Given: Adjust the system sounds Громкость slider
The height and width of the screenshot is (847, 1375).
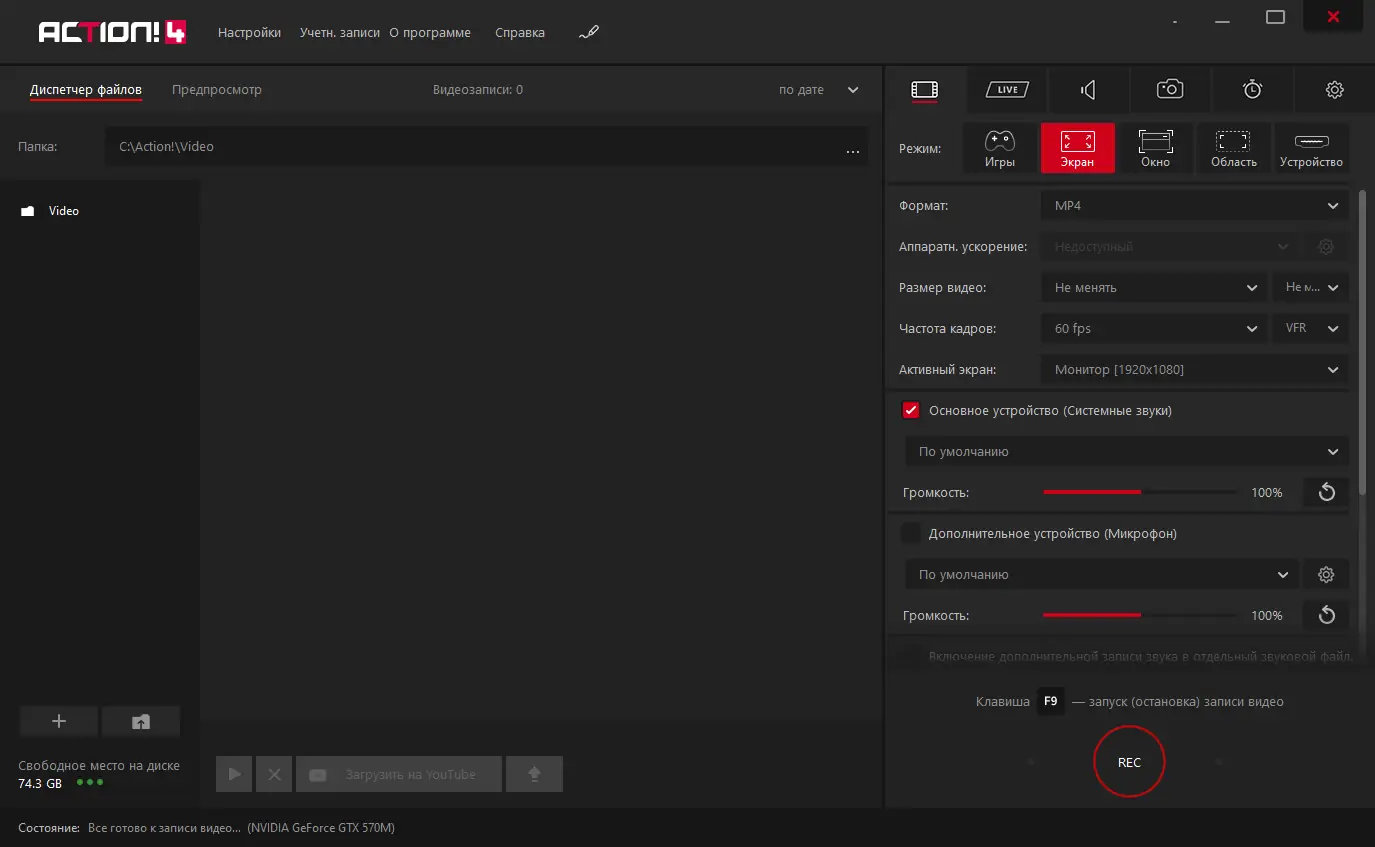Looking at the screenshot, I should point(1139,492).
